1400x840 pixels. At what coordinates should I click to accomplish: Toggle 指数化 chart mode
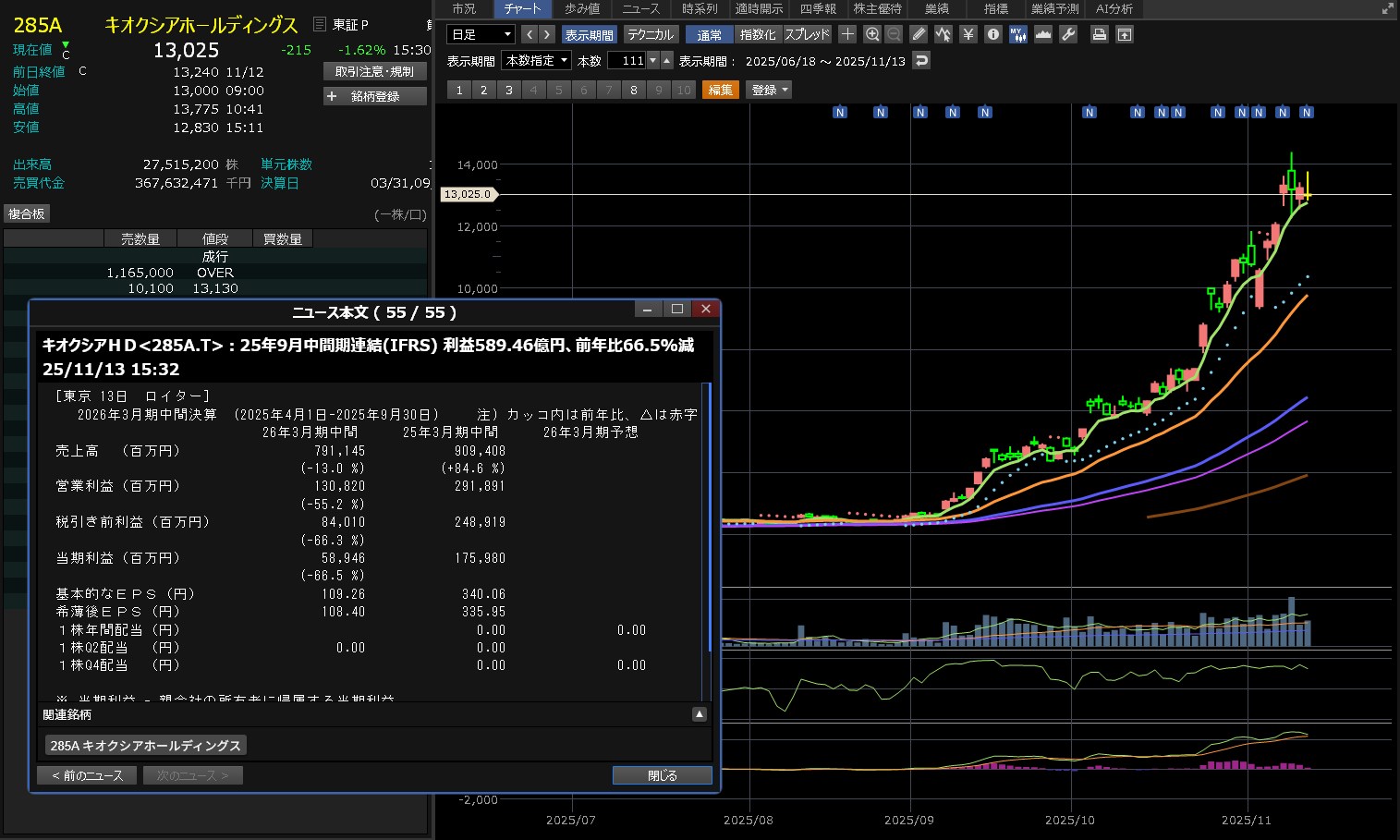758,34
